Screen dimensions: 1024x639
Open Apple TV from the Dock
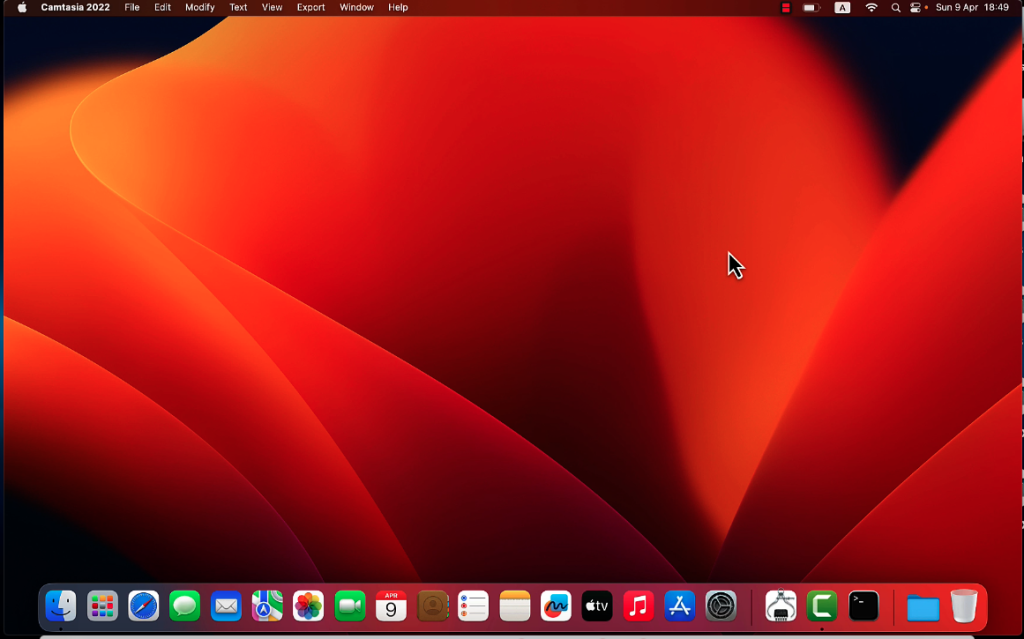[x=597, y=606]
